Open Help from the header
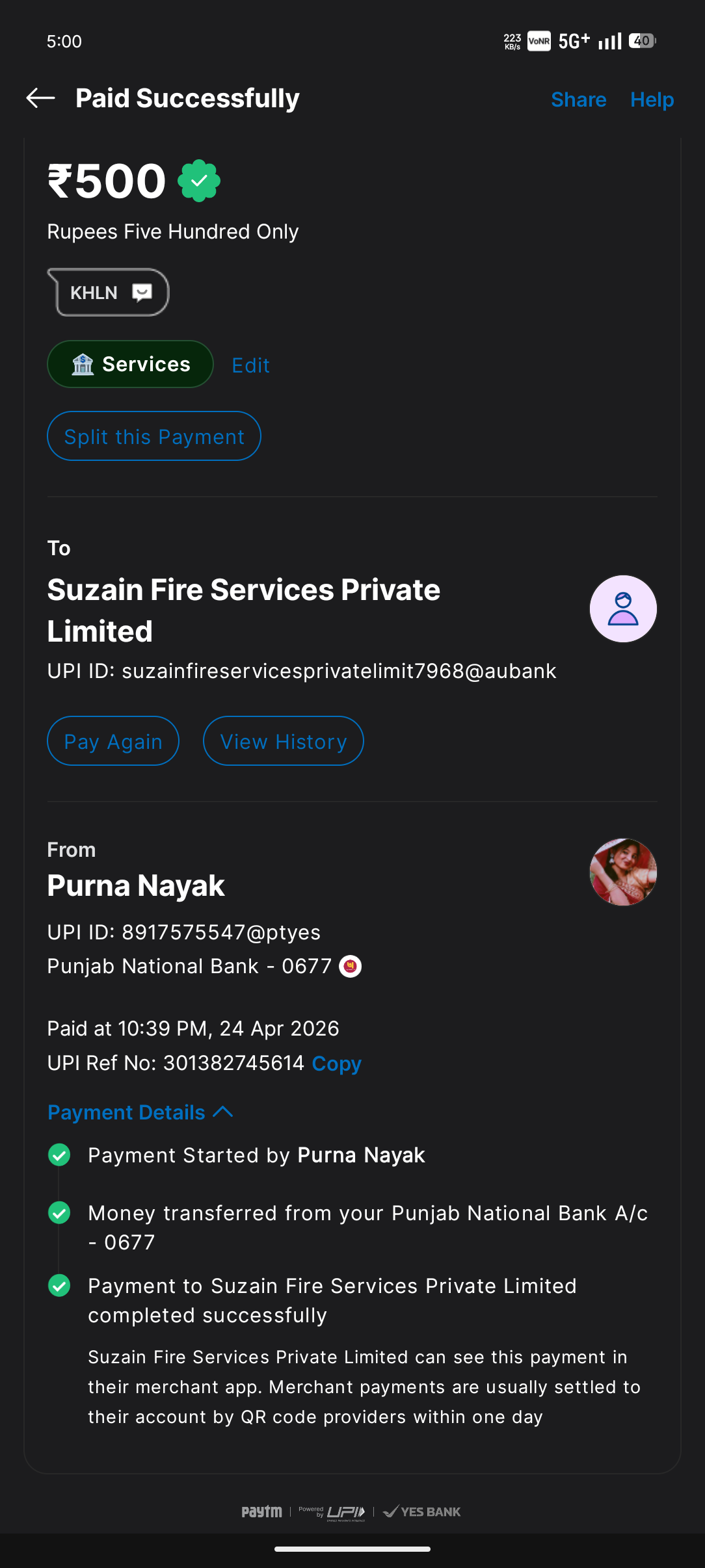This screenshot has height=1568, width=705. click(x=652, y=99)
